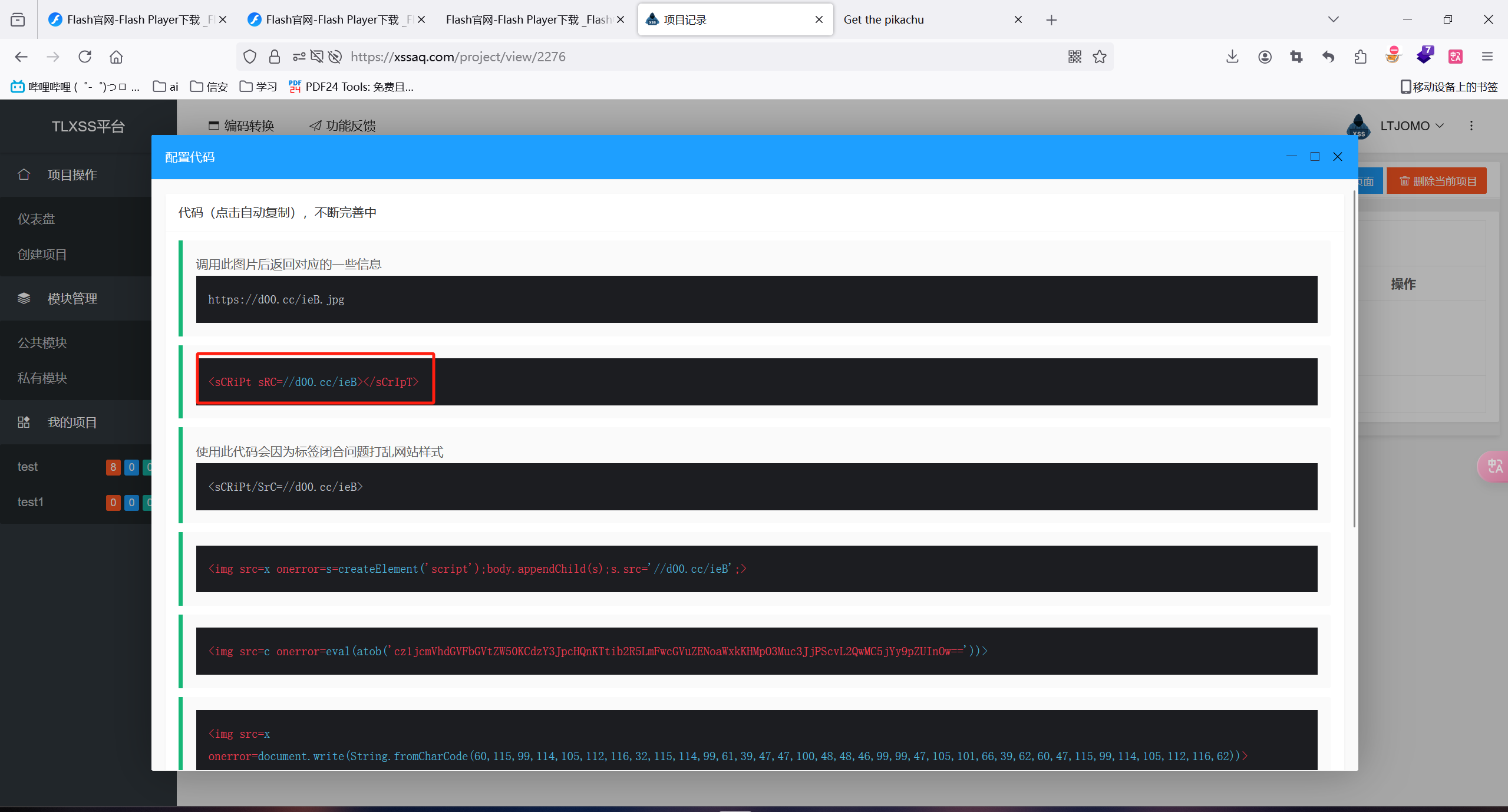Copy the https://d00.cc/ieB.jpg image URL
The width and height of the screenshot is (1508, 812).
click(757, 299)
